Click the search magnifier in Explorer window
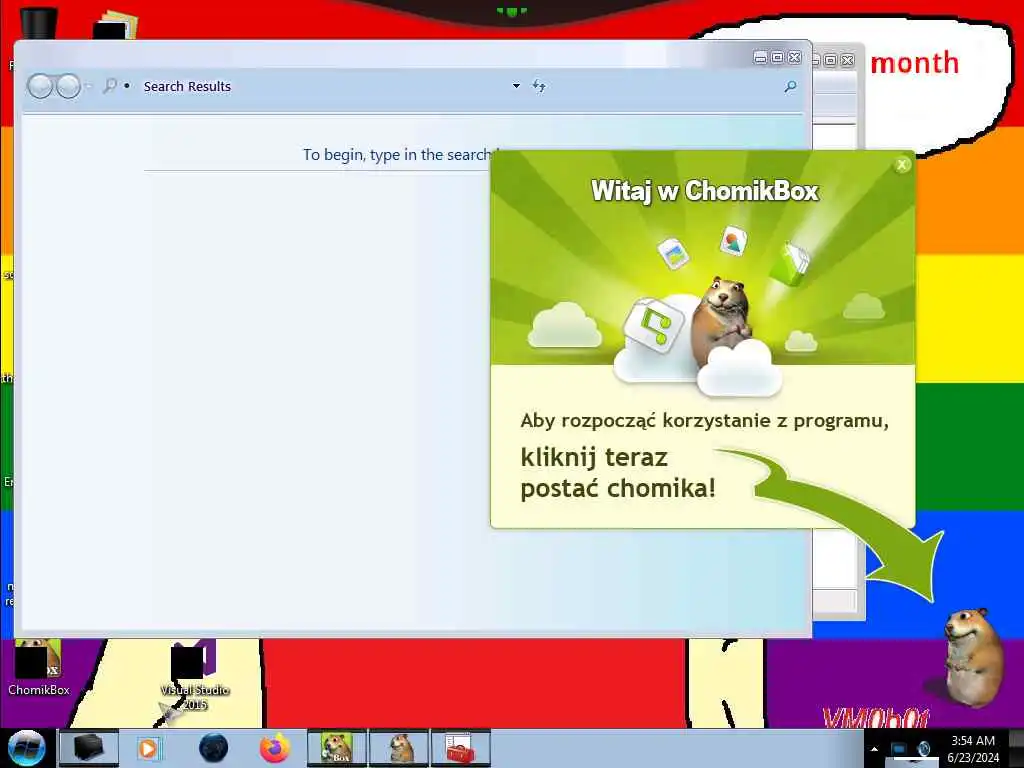Screen dimensions: 1024x768 click(x=790, y=86)
